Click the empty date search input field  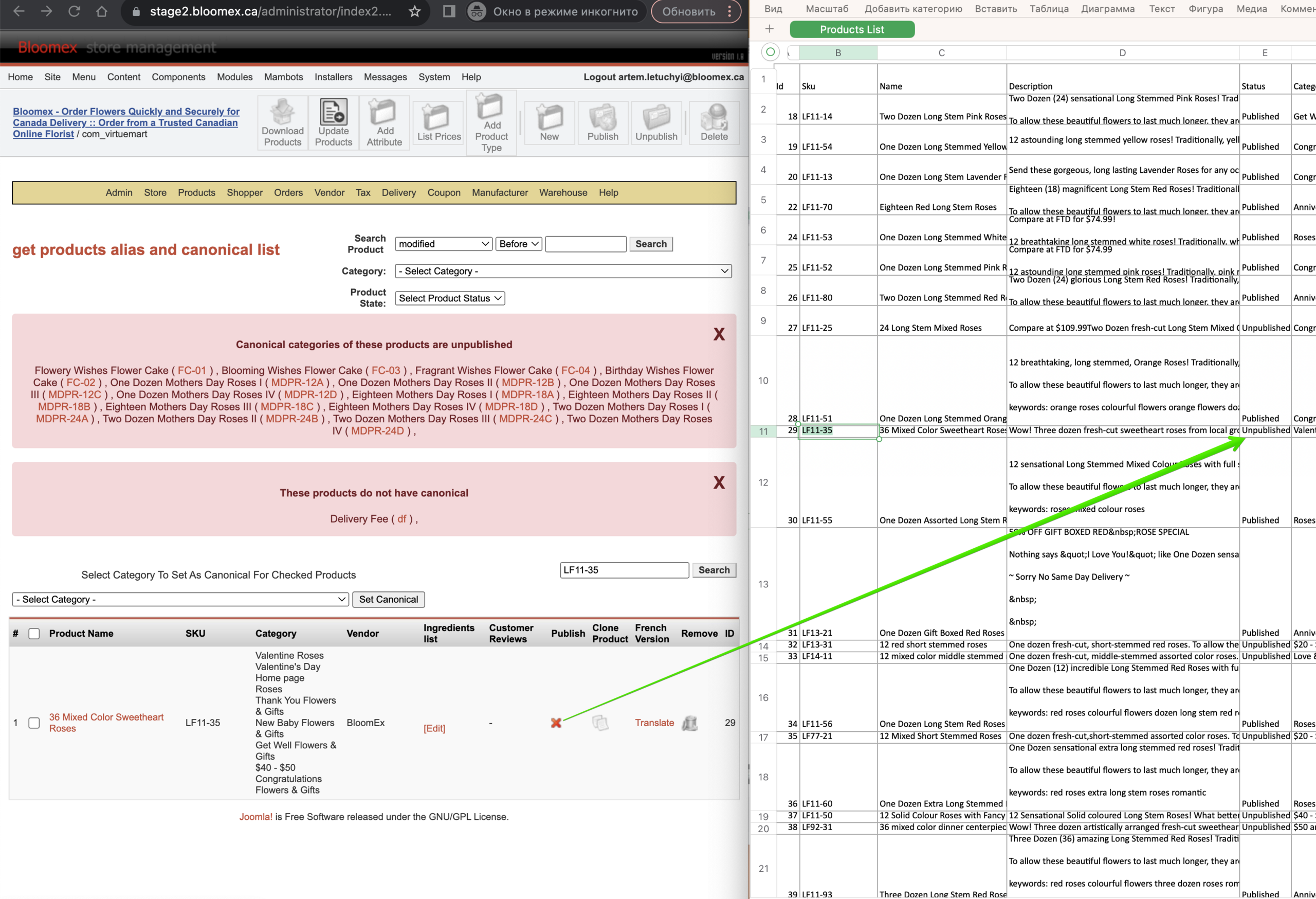[x=586, y=244]
